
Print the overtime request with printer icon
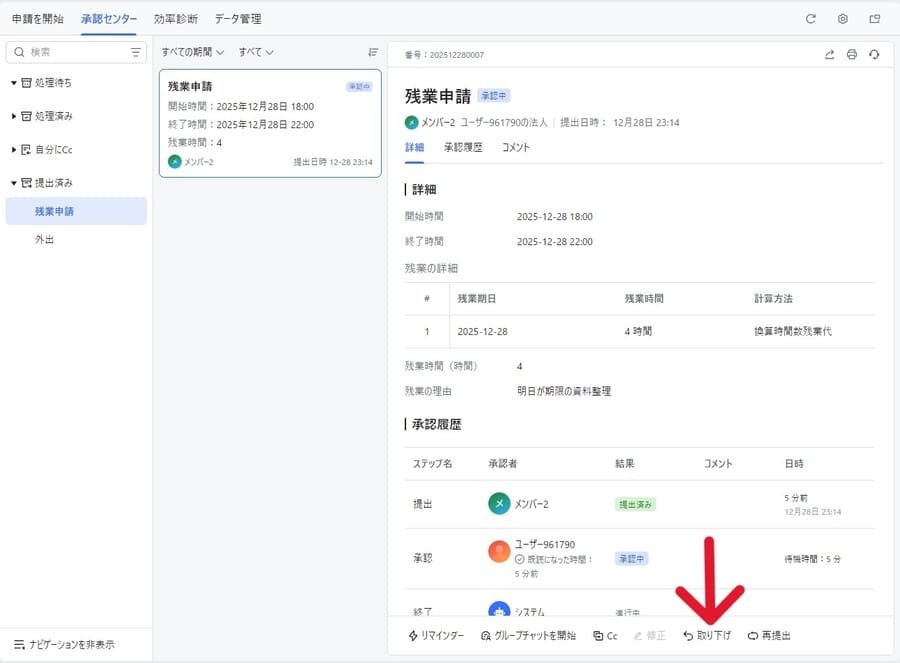(852, 55)
